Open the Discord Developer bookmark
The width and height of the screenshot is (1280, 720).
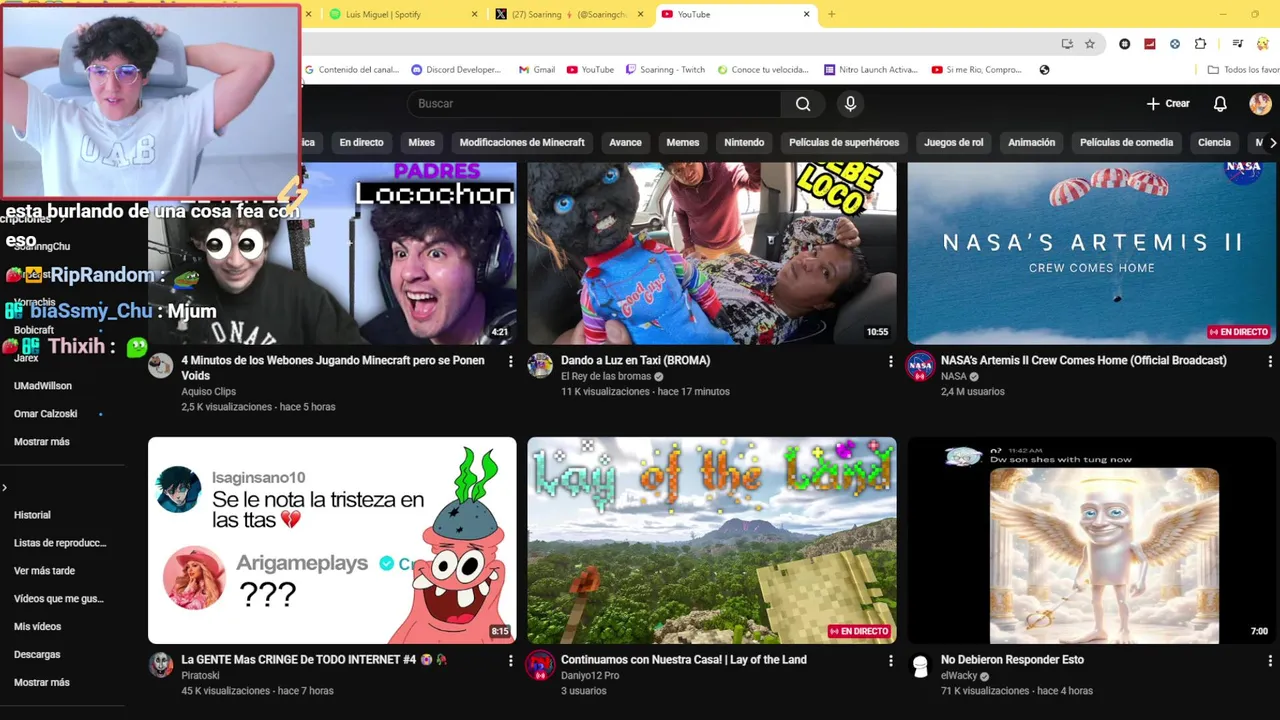456,70
